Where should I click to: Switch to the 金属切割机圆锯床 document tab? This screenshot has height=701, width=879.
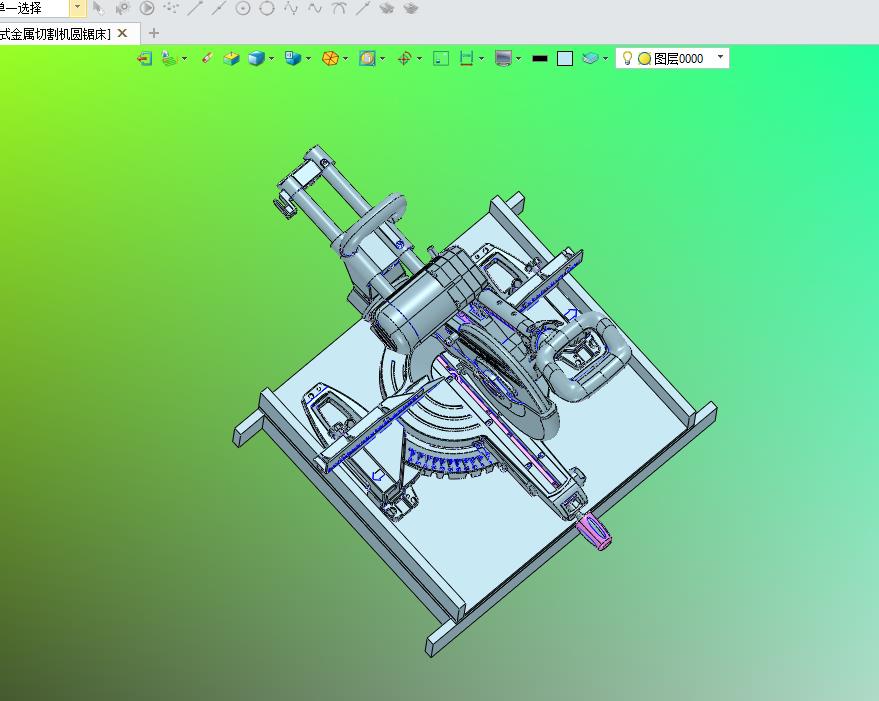coord(55,34)
